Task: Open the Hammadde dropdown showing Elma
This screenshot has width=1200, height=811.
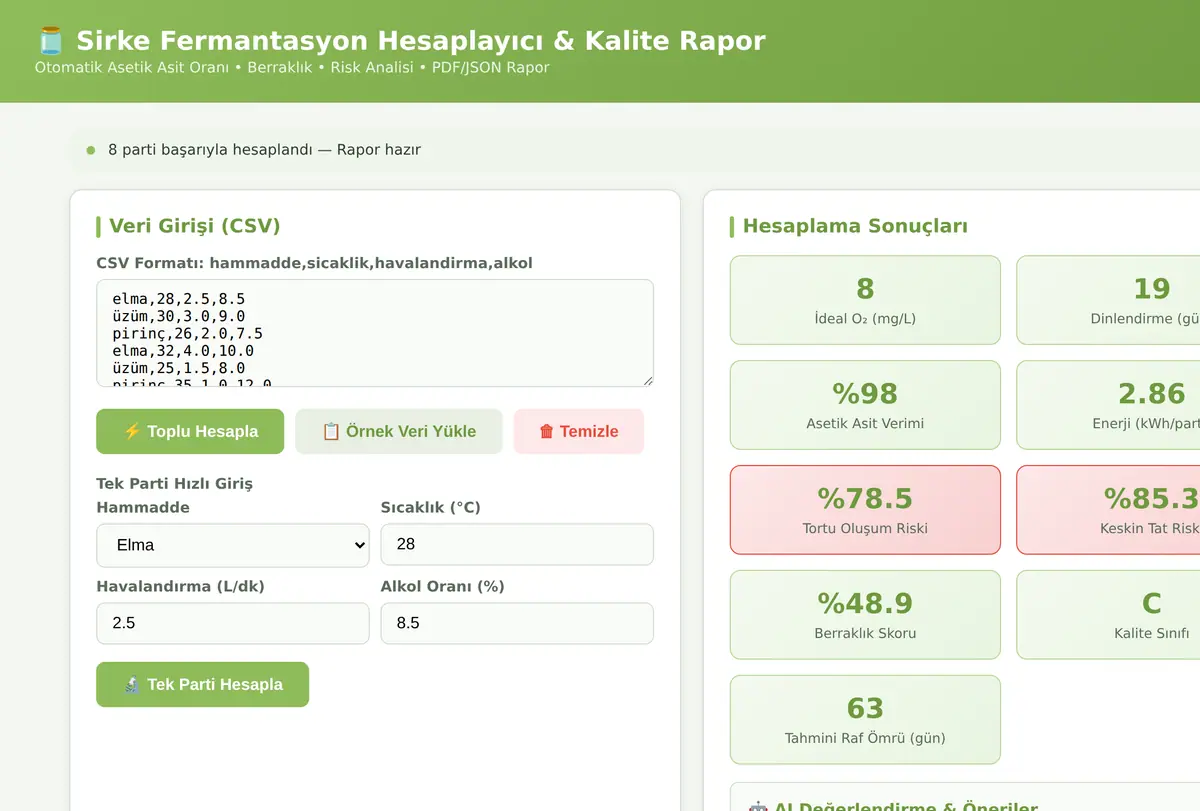Action: point(233,545)
